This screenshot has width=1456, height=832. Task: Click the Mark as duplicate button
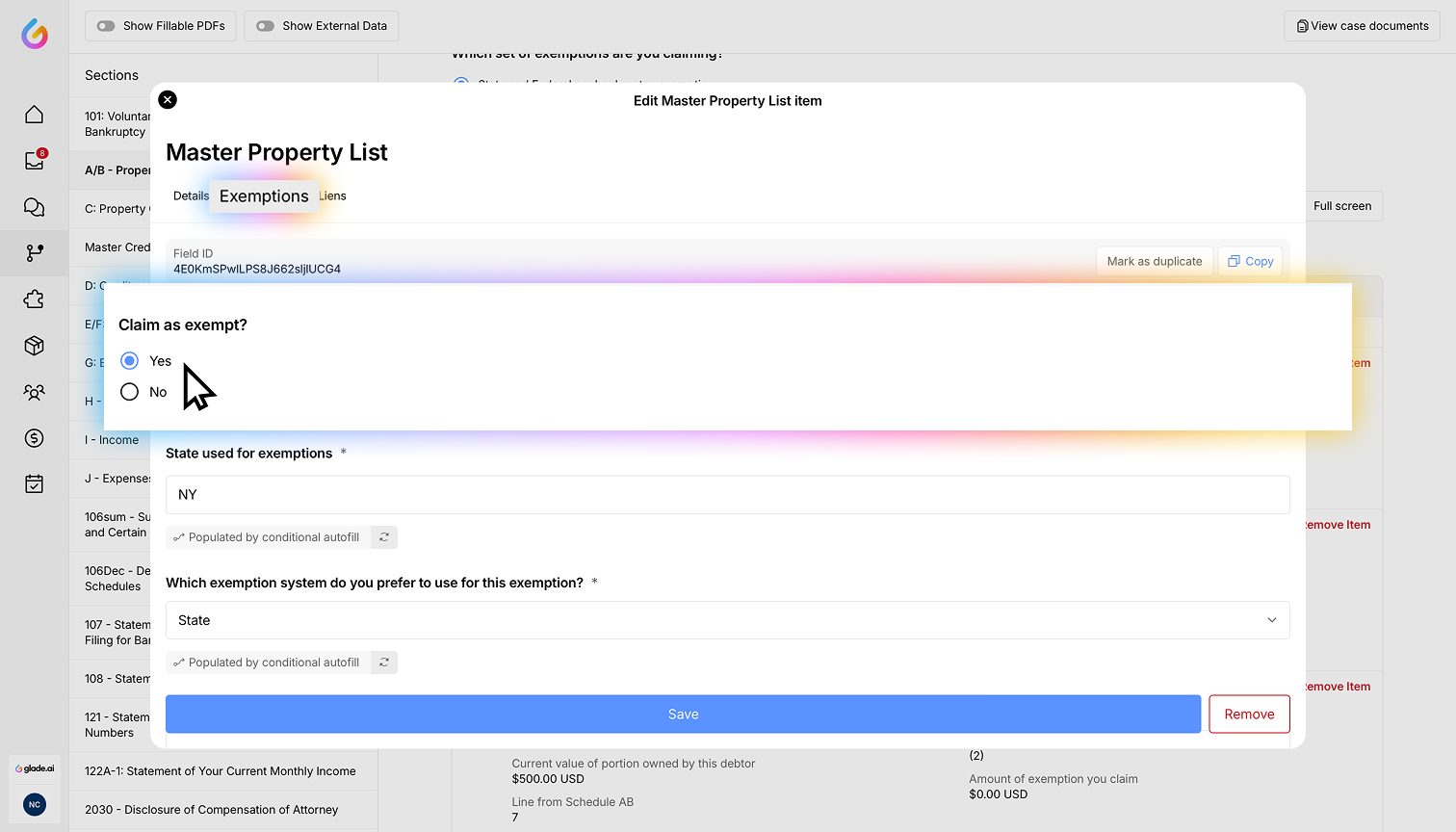[x=1154, y=261]
